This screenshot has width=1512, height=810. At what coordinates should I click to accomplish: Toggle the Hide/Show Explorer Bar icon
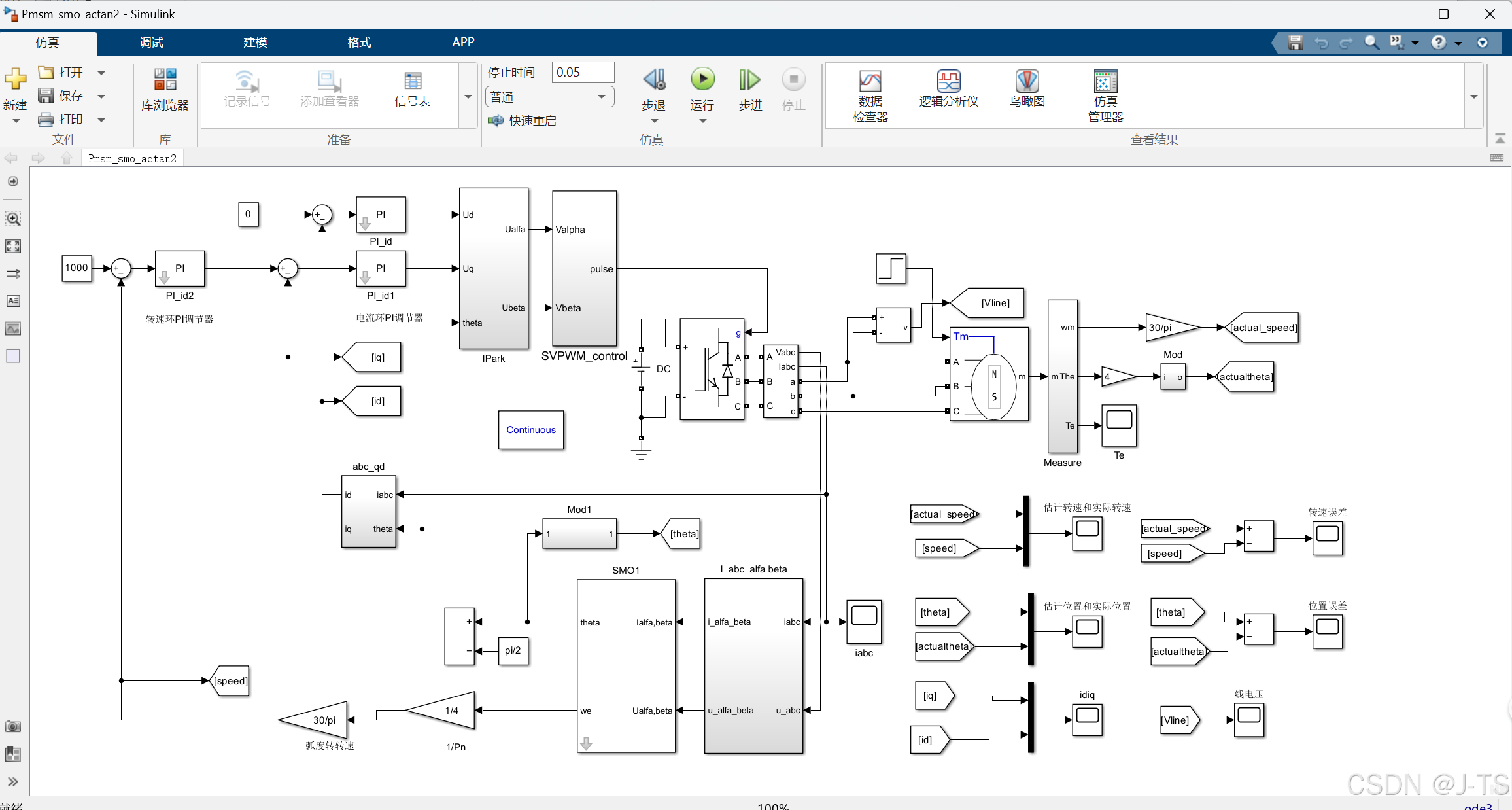[13, 181]
